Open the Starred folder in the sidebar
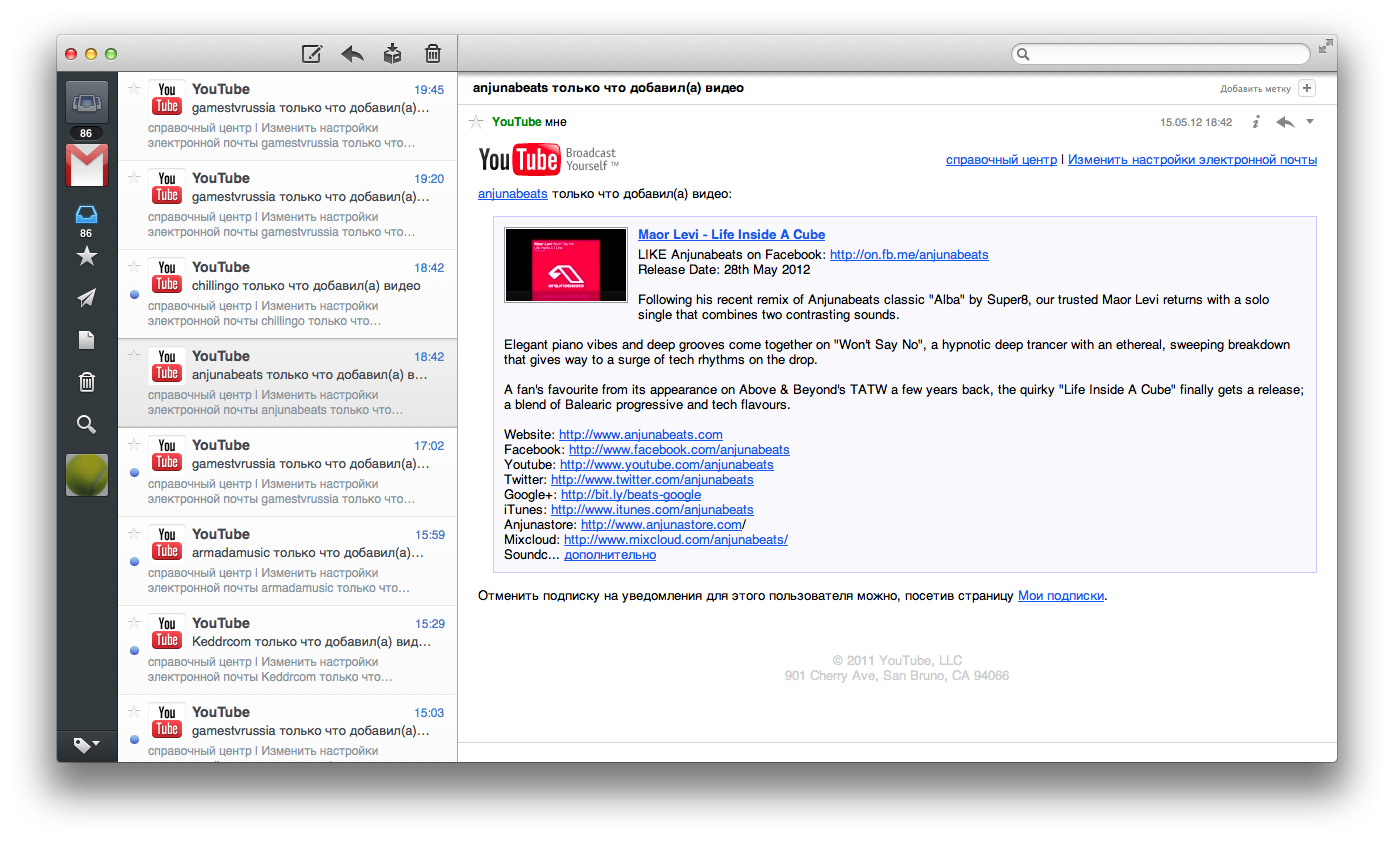Viewport: 1394px width, 841px height. coord(86,257)
